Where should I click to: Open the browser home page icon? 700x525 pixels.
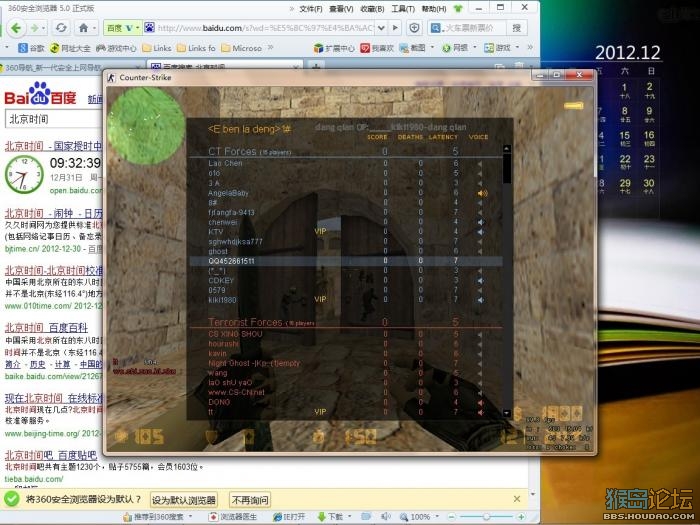tap(83, 28)
